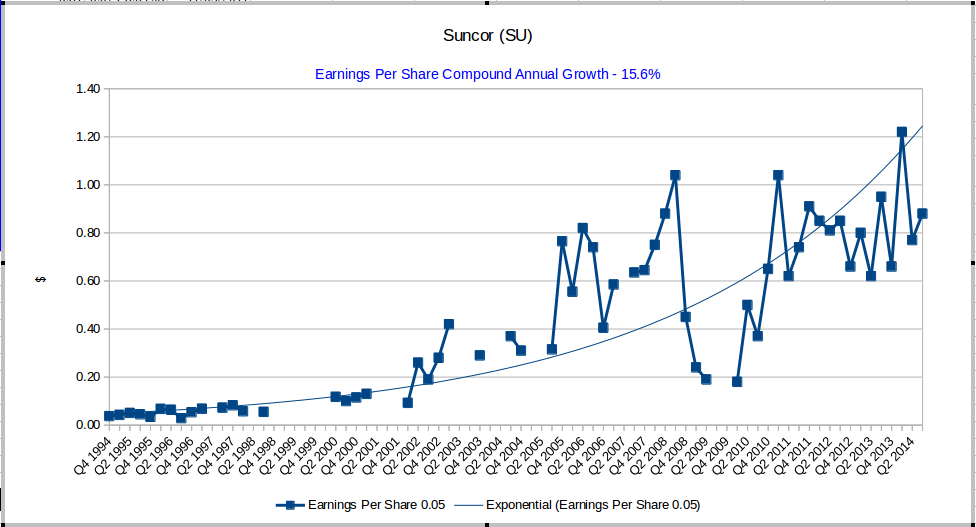Viewport: 976px width, 527px height.
Task: Click the 'Q2 2005' x-axis label
Action: click(525, 456)
